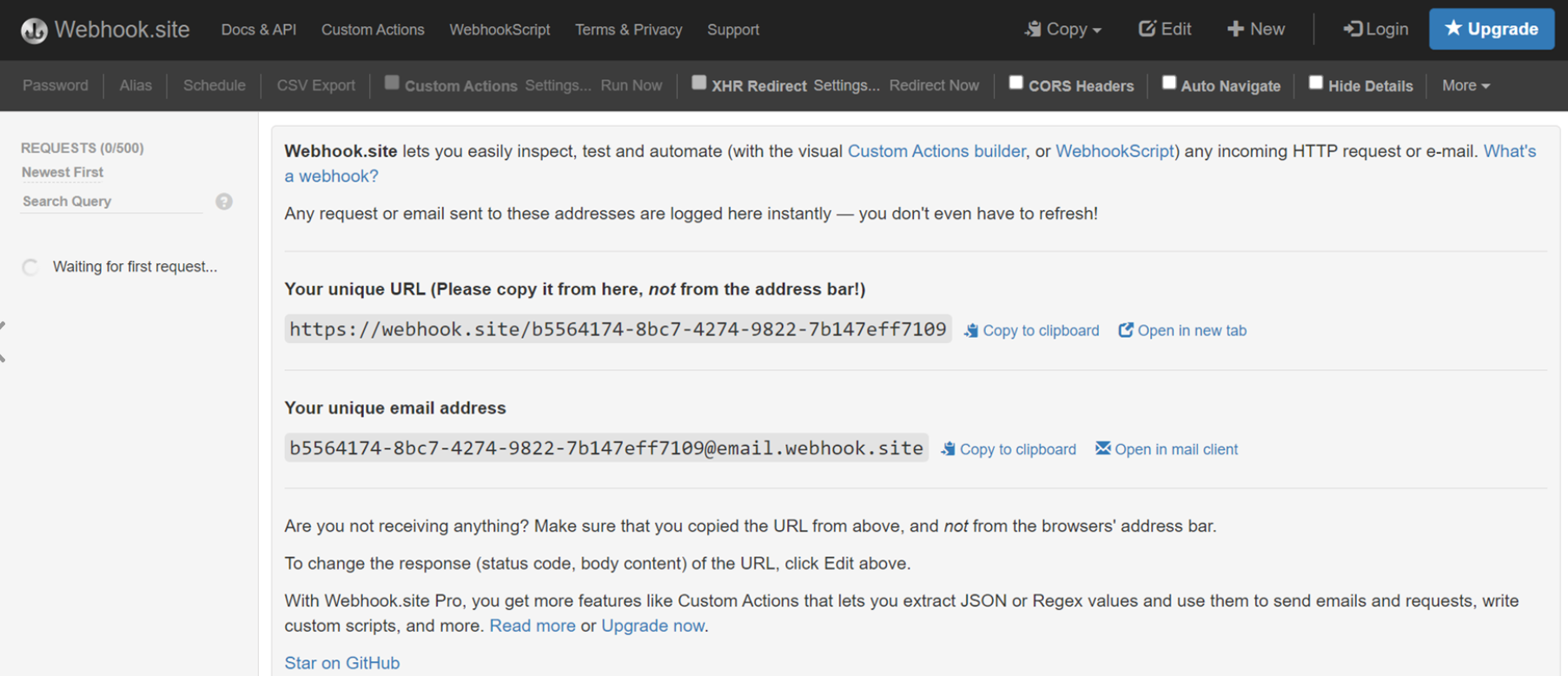Click Redirect Now
The image size is (1568, 676).
934,85
